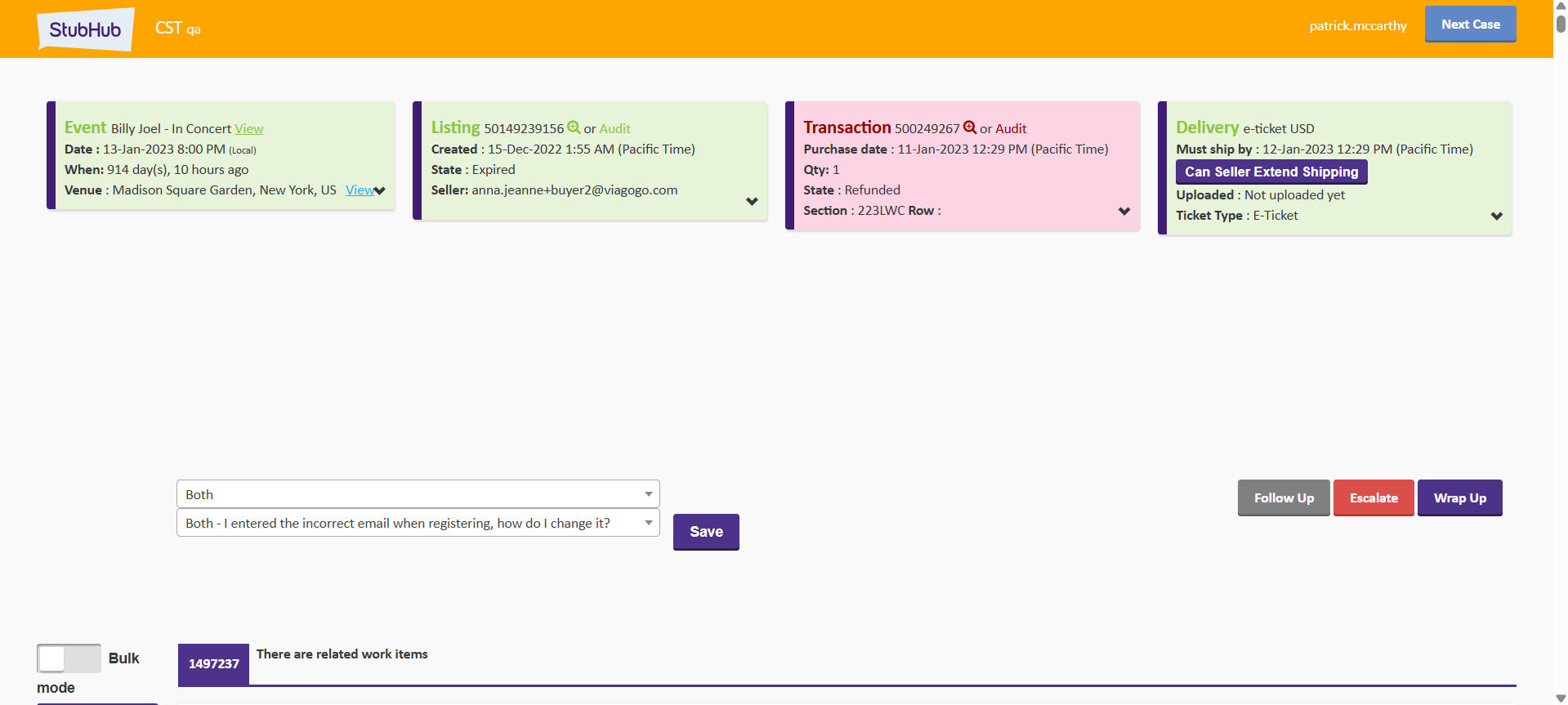
Task: Click the Transaction magnifier search icon
Action: click(970, 127)
